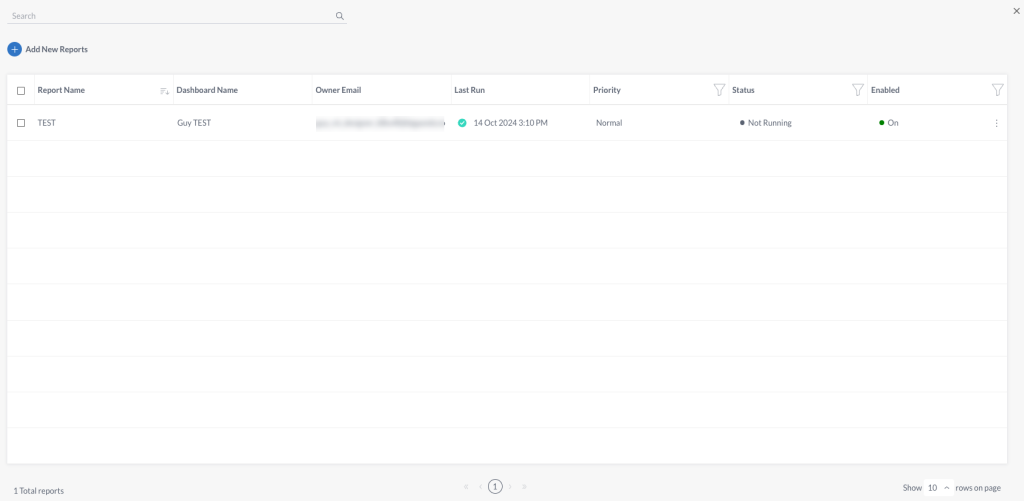Screen dimensions: 1024x501
Task: Tick the select-all checkbox in header
Action: coord(21,91)
